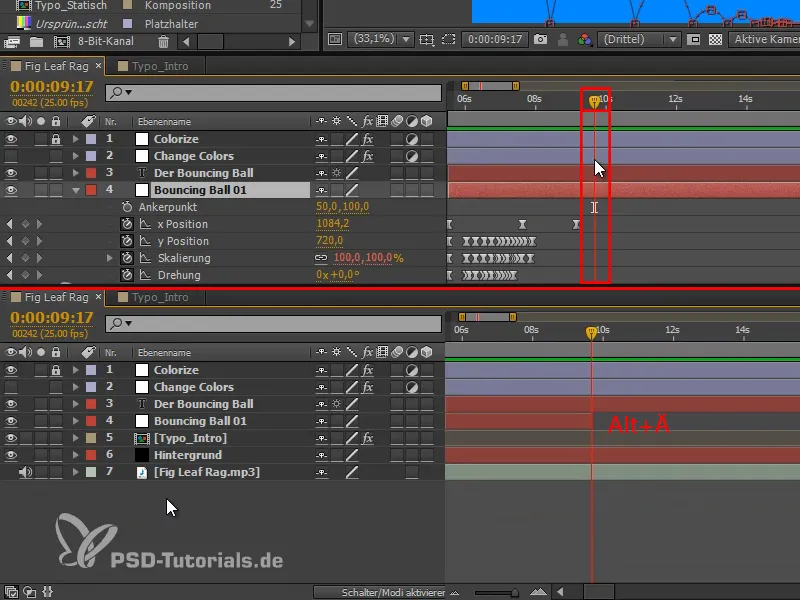Viewport: 800px width, 600px height.
Task: Click the layer switches pane icon bottom-left
Action: tap(11, 592)
